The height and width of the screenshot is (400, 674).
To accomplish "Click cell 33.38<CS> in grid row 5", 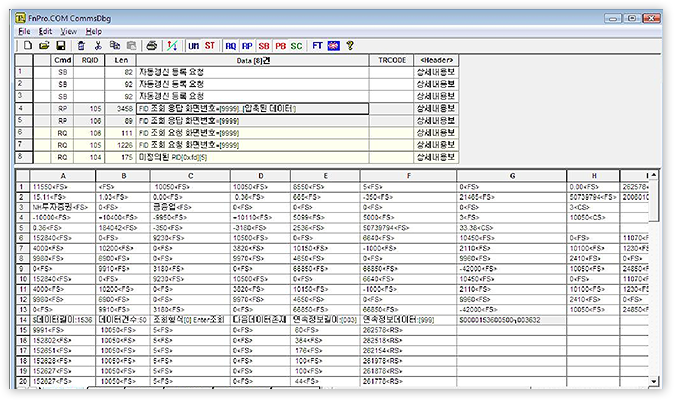I will point(512,228).
